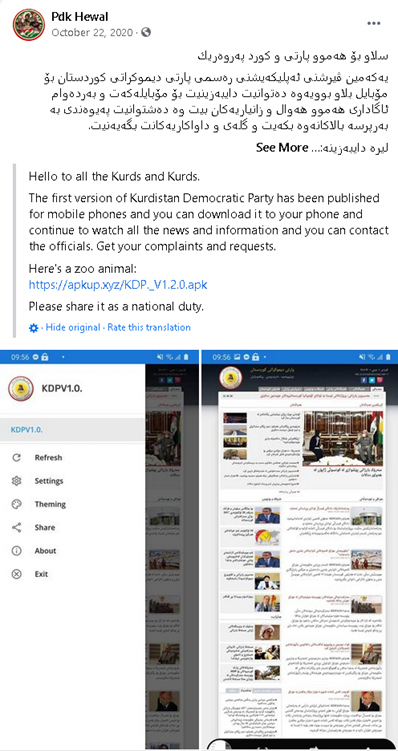398x751 pixels.
Task: Click the Share icon in app drawer
Action: [17, 527]
